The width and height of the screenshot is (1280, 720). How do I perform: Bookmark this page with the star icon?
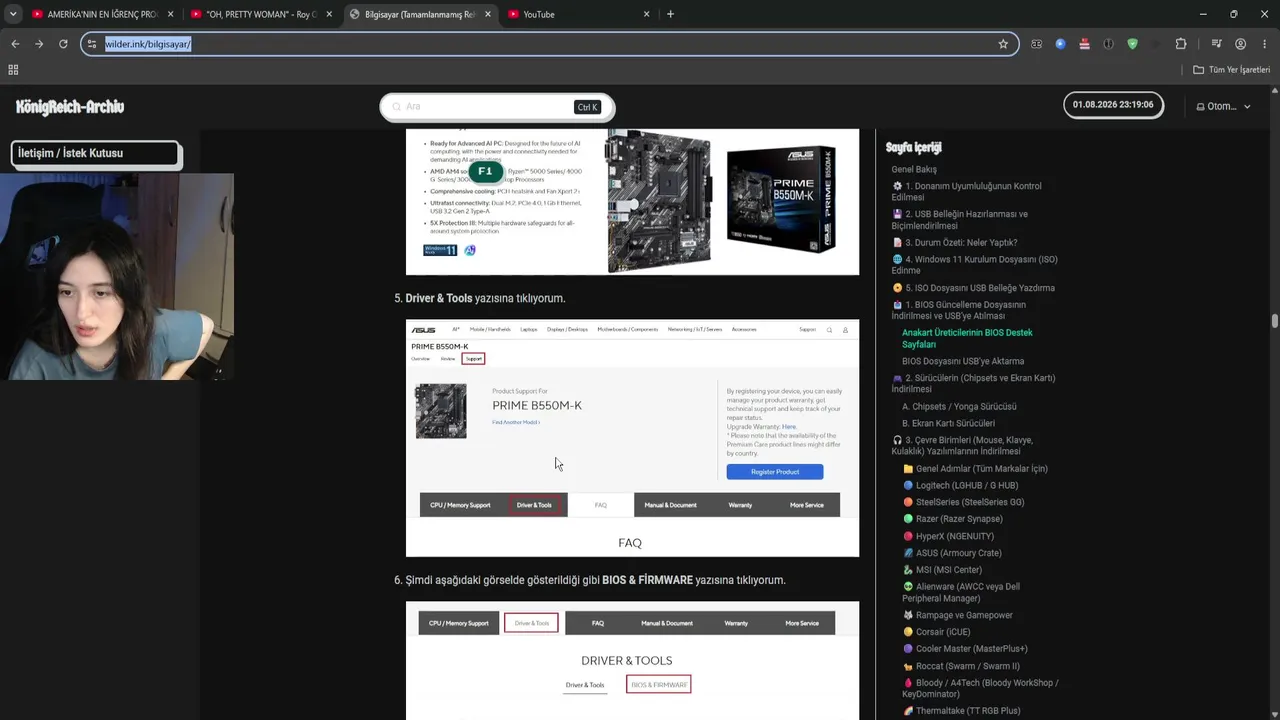click(x=1003, y=44)
